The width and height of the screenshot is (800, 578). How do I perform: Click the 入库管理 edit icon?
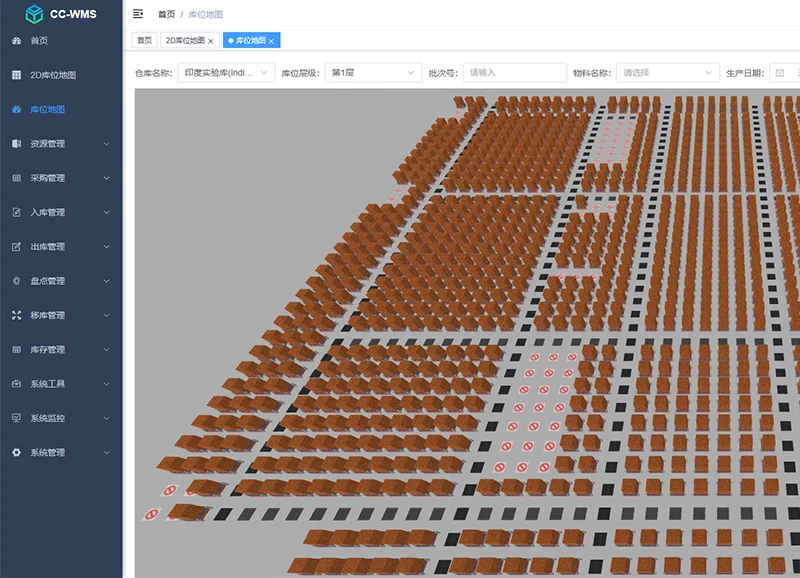click(x=16, y=212)
